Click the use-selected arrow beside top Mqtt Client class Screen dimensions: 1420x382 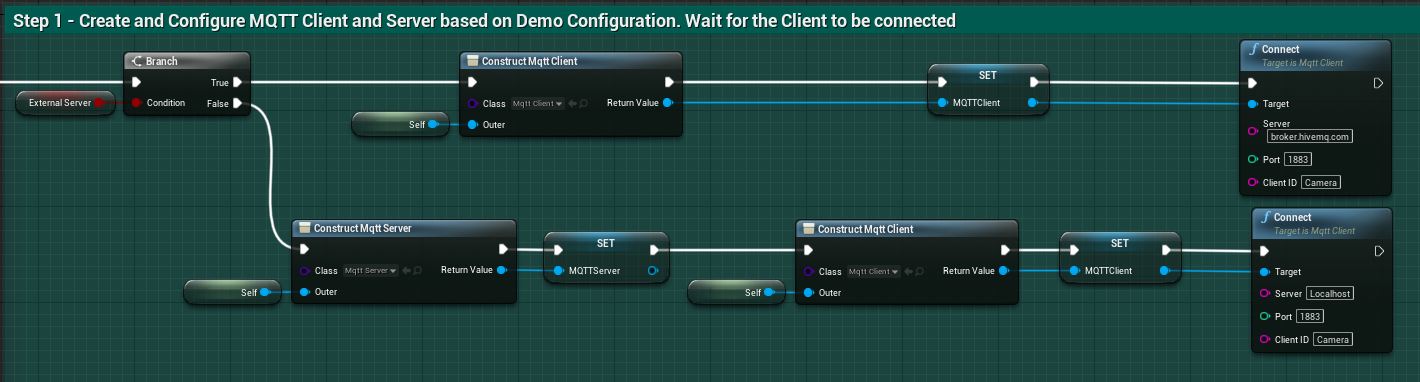573,103
